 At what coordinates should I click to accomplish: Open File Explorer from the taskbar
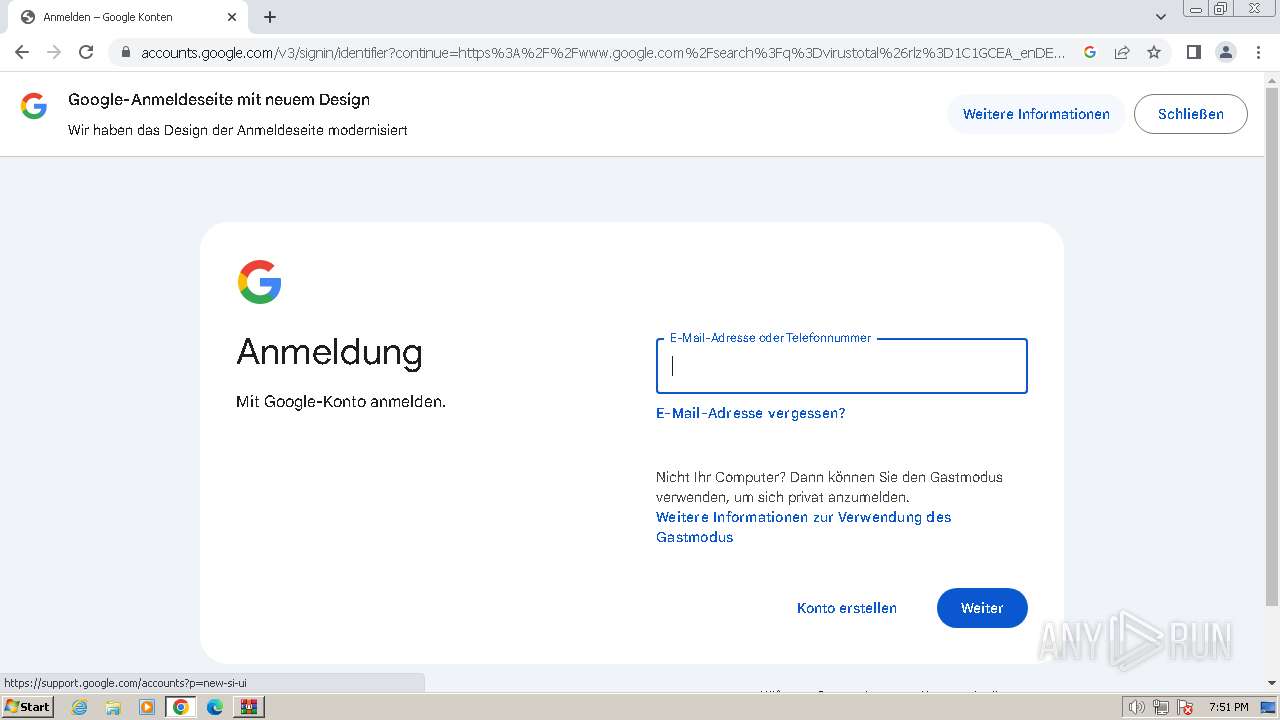113,707
